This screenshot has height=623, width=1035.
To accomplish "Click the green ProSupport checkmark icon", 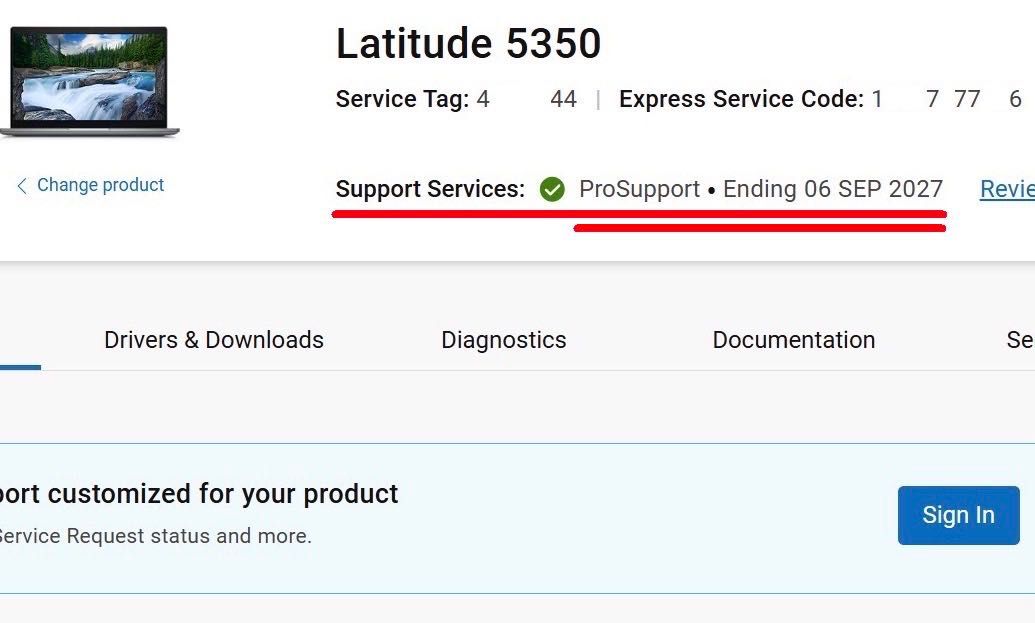I will (552, 189).
